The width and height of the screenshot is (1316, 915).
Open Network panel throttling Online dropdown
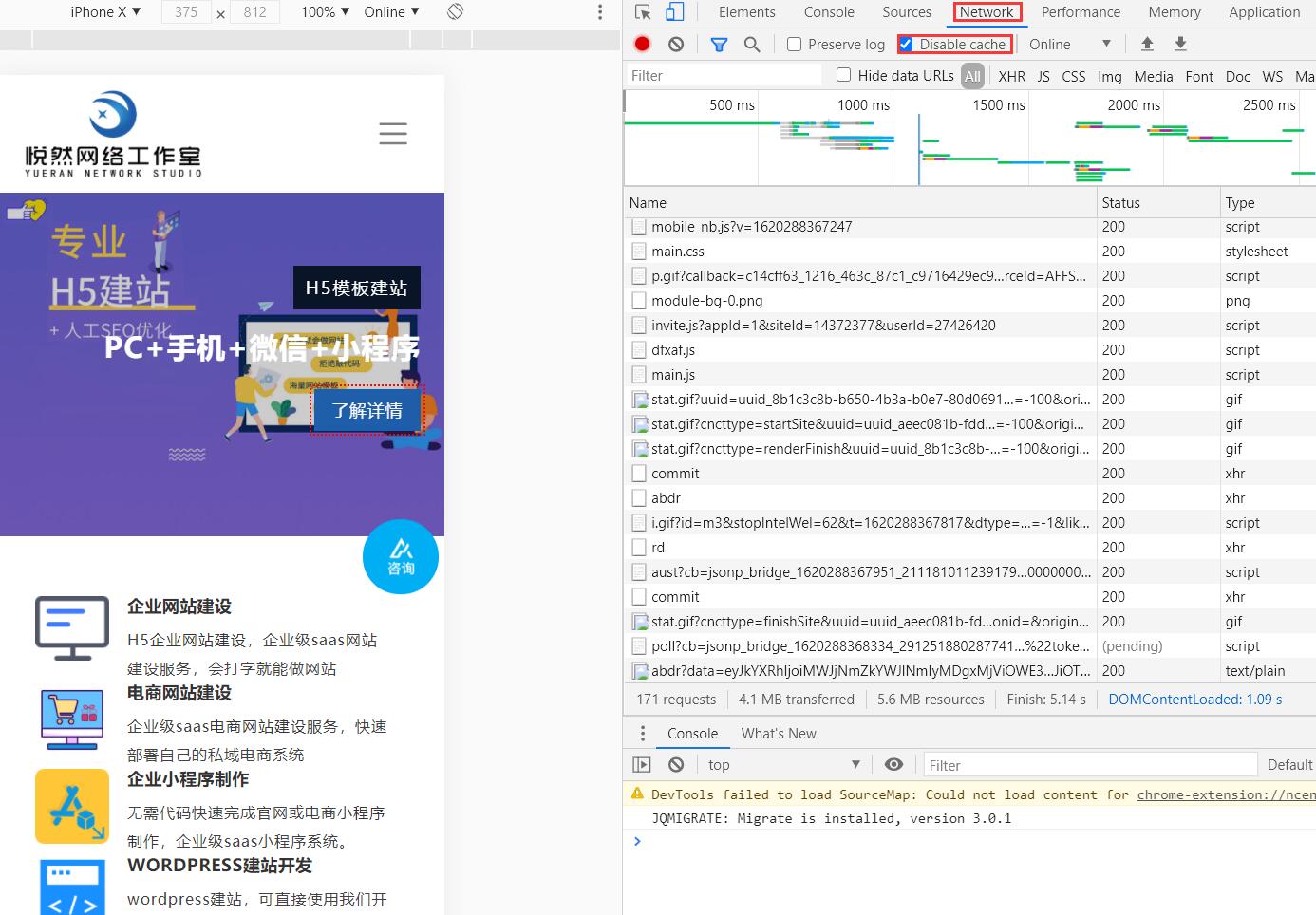1069,44
